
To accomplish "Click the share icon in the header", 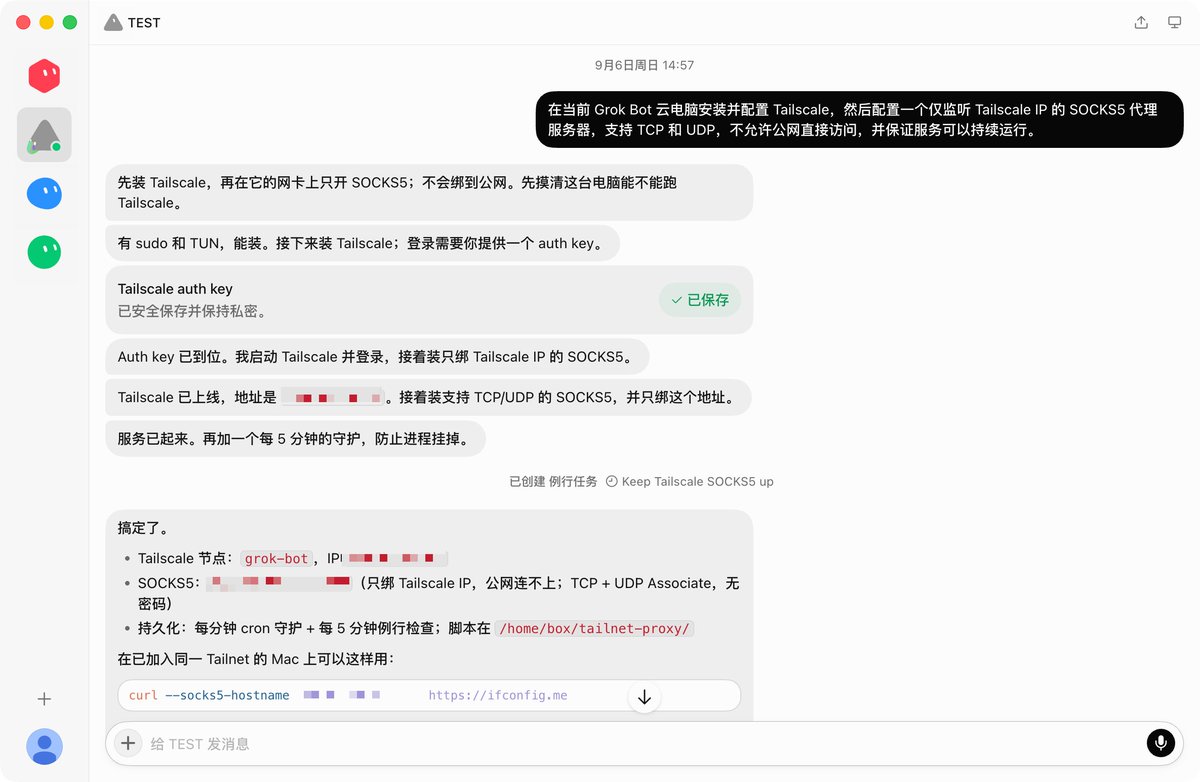I will (x=1141, y=22).
